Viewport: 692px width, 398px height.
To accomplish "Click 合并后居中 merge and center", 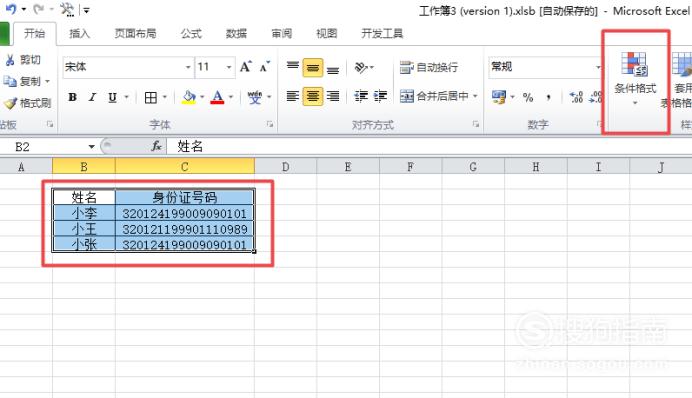I will (x=434, y=96).
